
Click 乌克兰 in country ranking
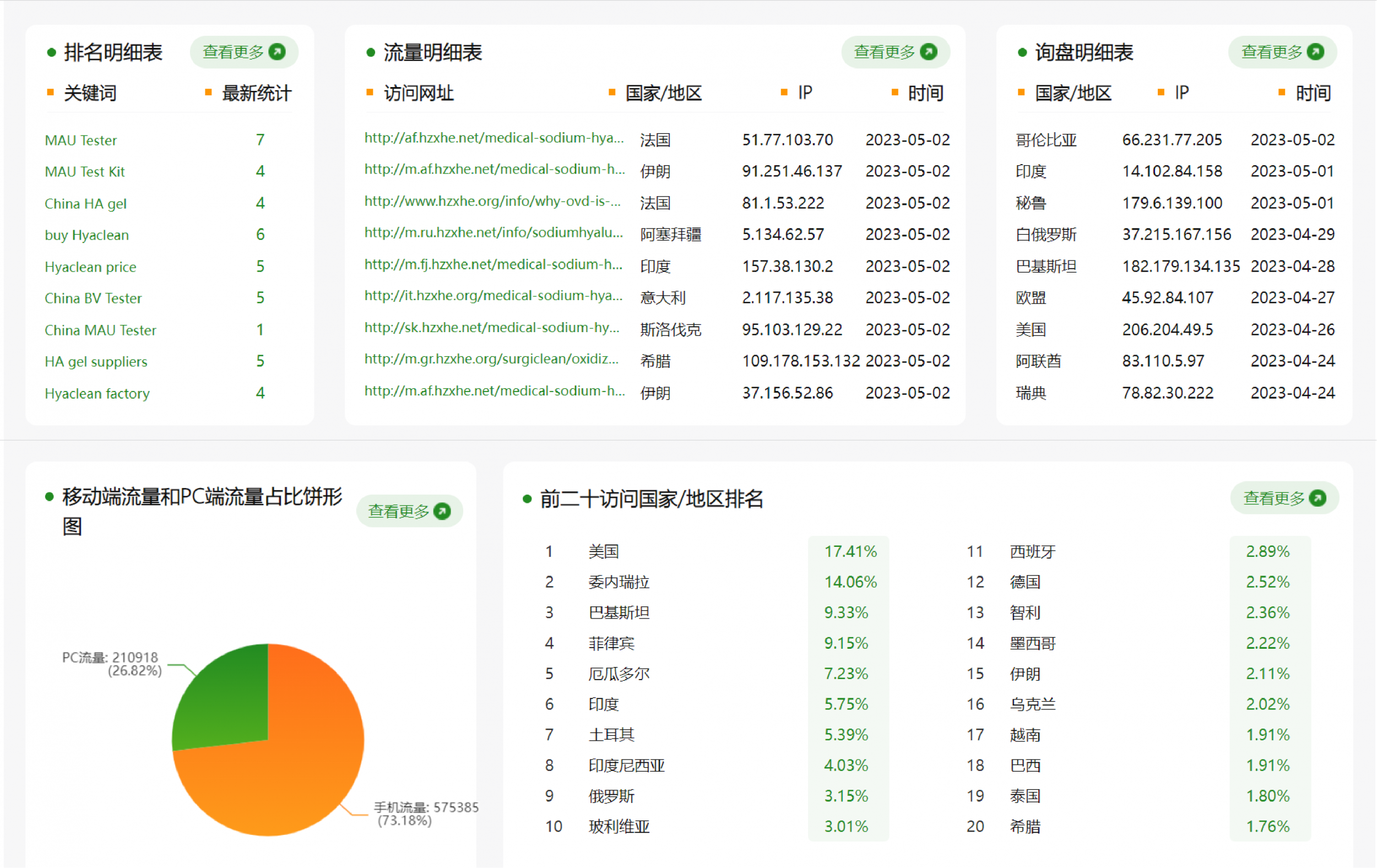tap(1033, 704)
